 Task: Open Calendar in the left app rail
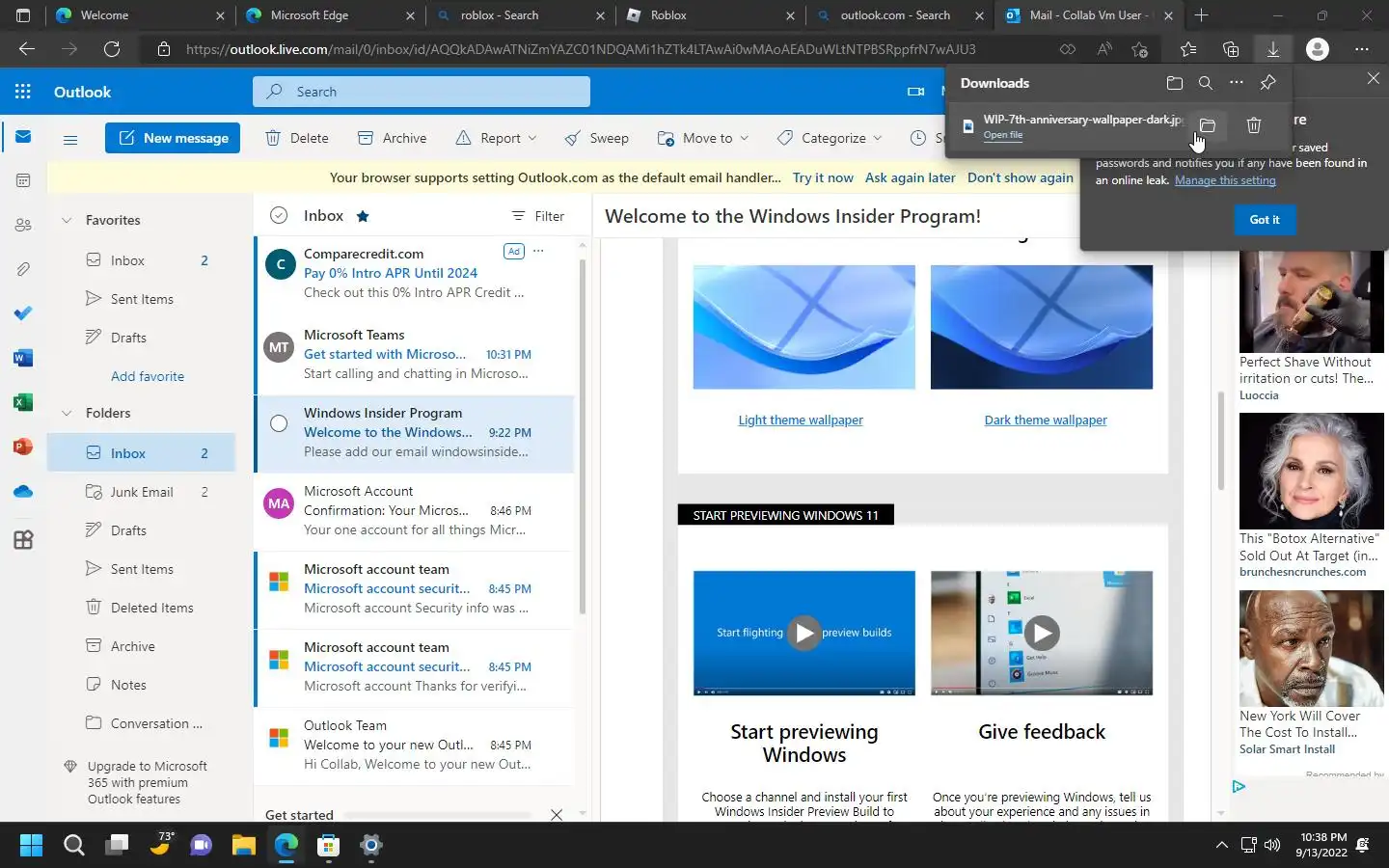[x=23, y=180]
